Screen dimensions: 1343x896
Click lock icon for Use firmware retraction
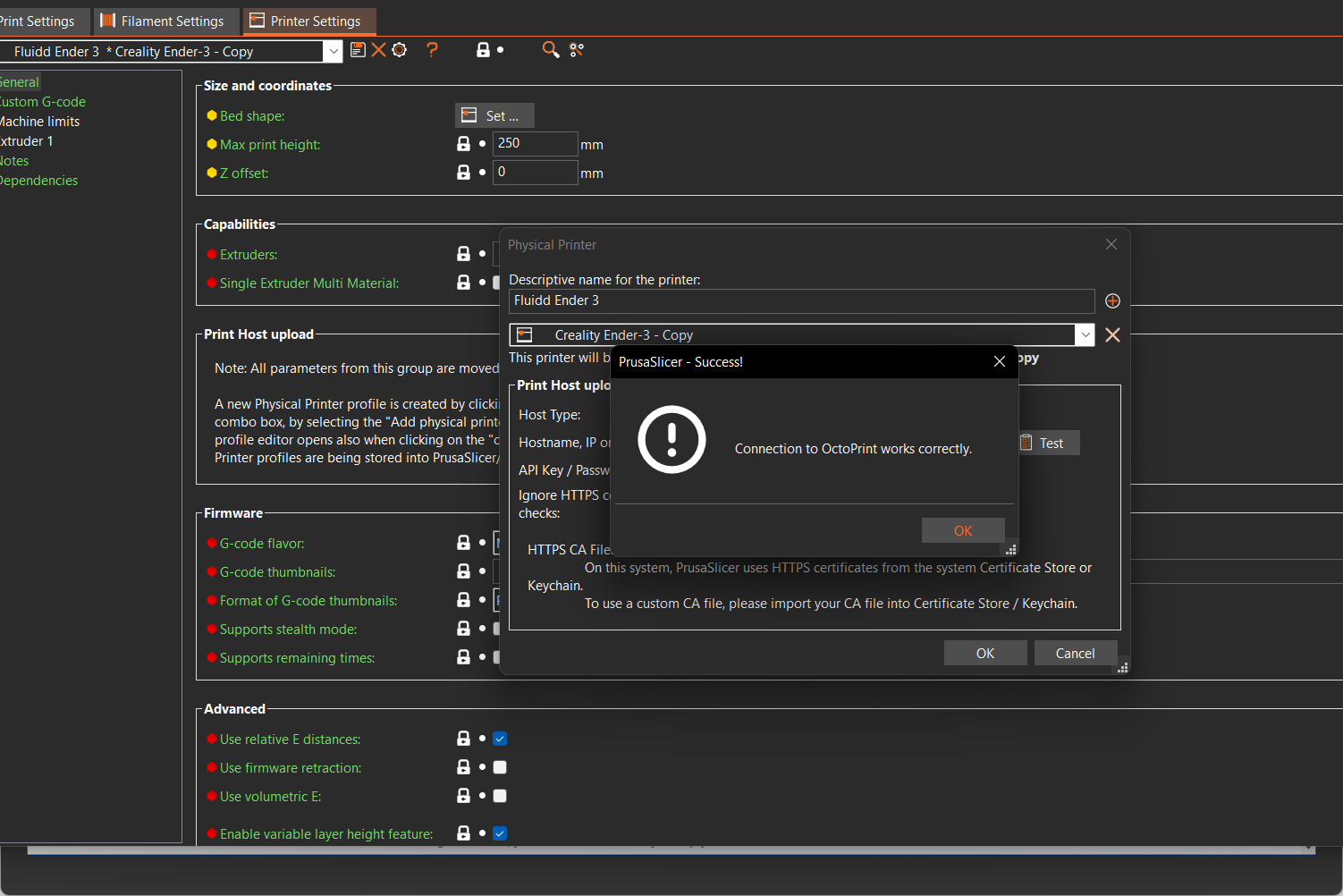click(463, 767)
